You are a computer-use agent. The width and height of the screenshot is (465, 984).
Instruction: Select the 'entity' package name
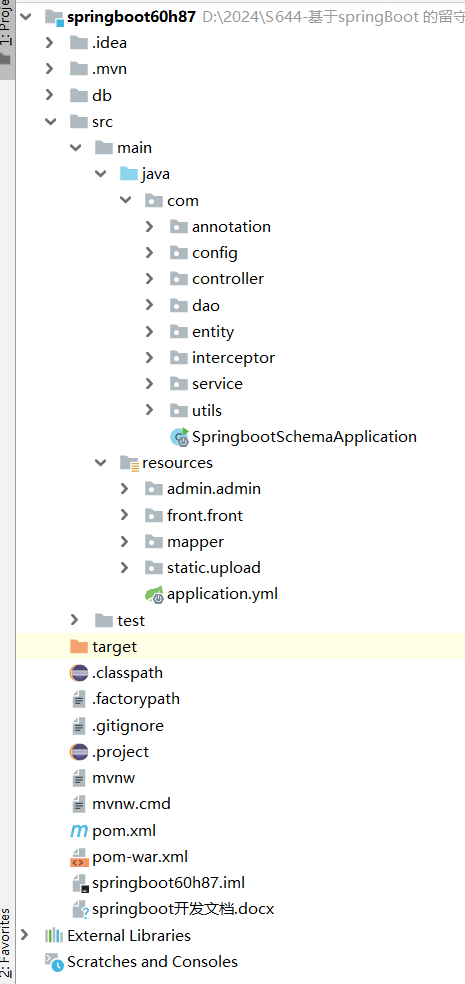point(213,331)
